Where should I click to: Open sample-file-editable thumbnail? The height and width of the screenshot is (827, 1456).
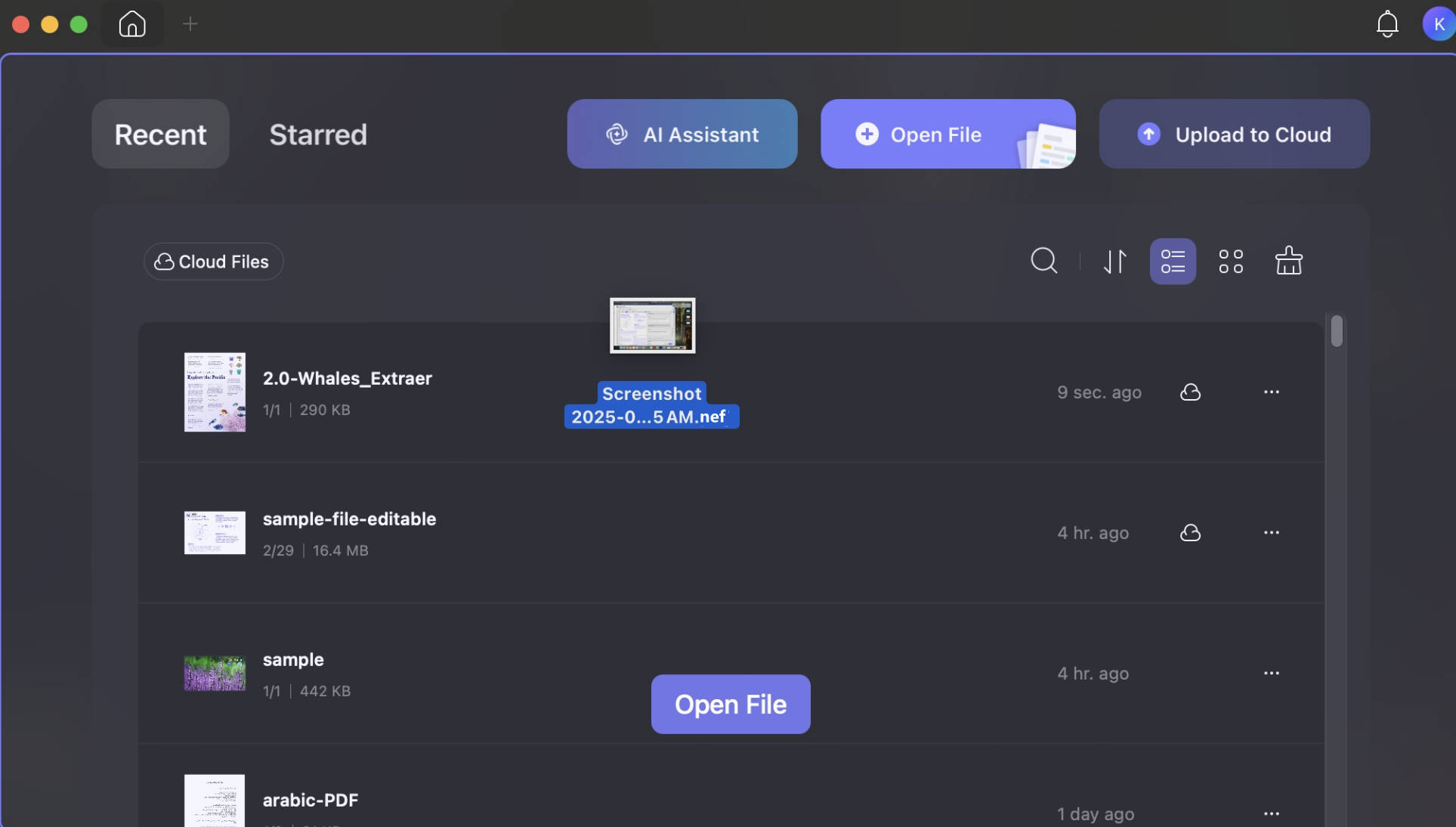tap(215, 533)
